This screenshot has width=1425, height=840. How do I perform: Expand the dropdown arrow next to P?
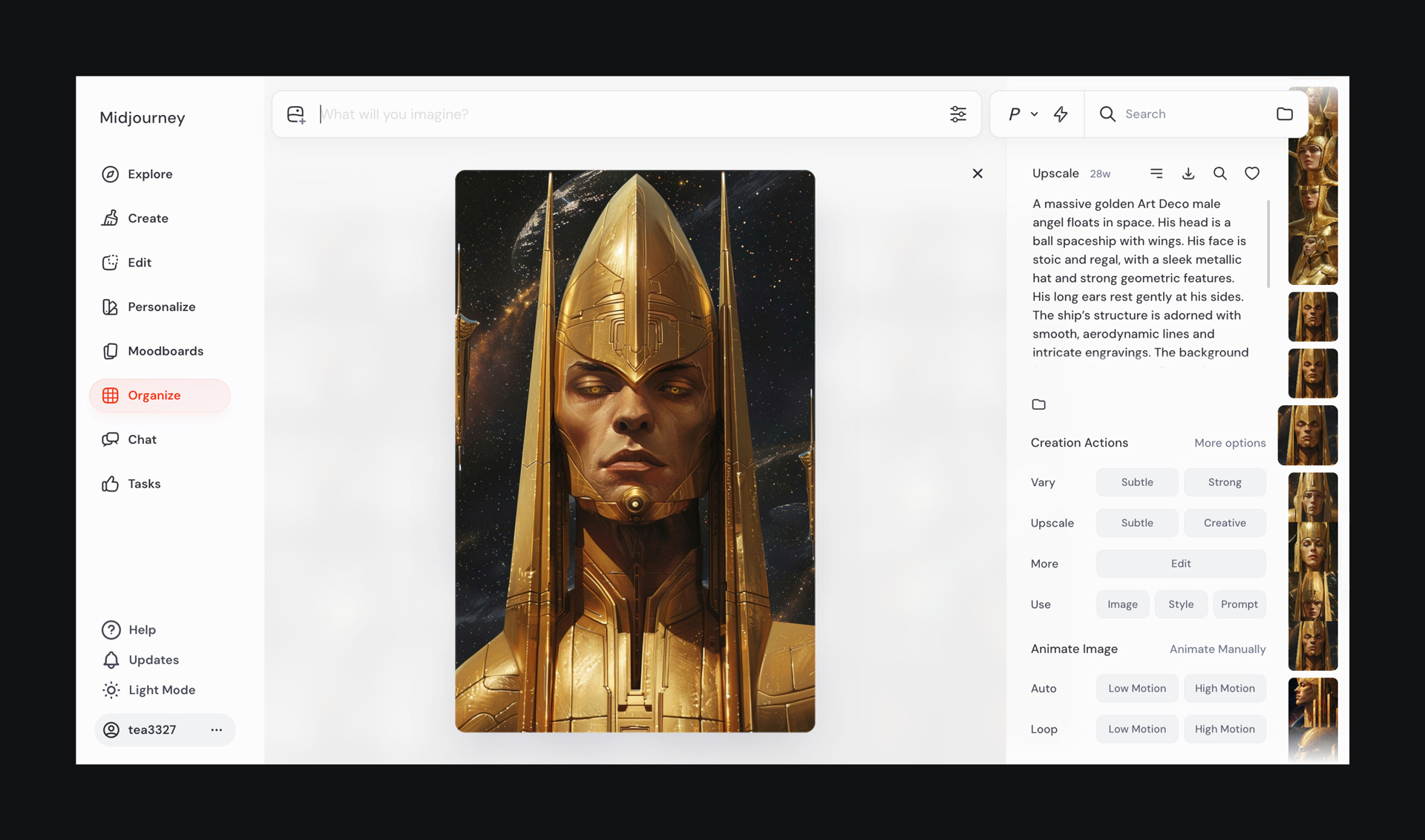(x=1035, y=114)
